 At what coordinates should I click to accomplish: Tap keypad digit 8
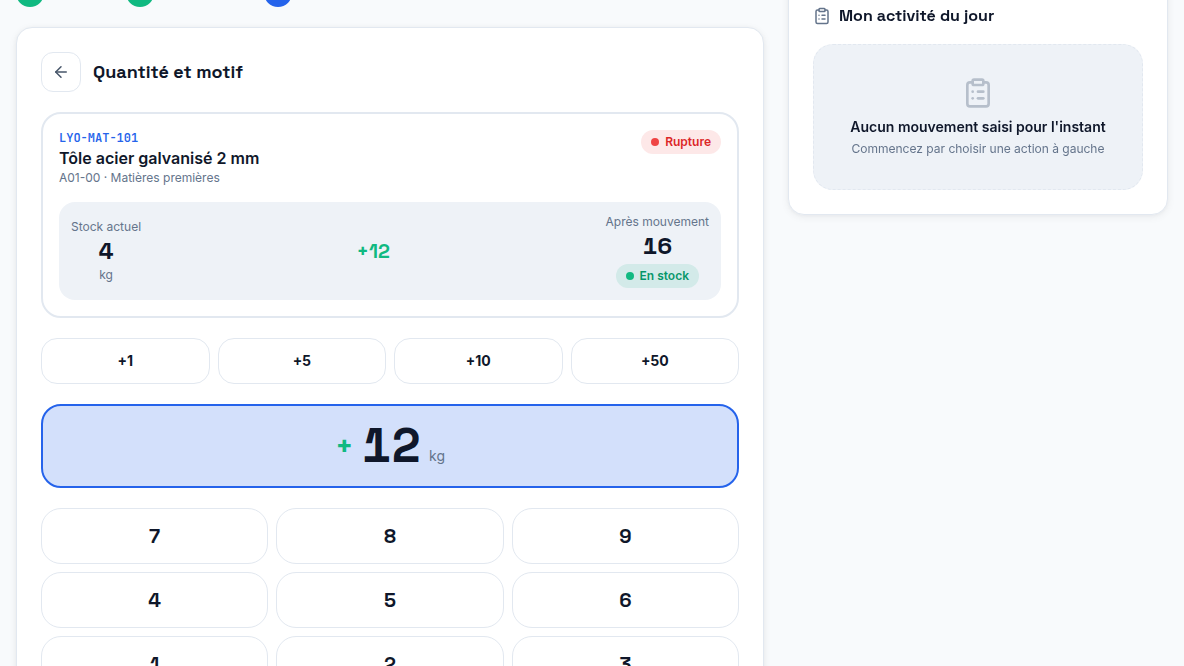pos(390,536)
